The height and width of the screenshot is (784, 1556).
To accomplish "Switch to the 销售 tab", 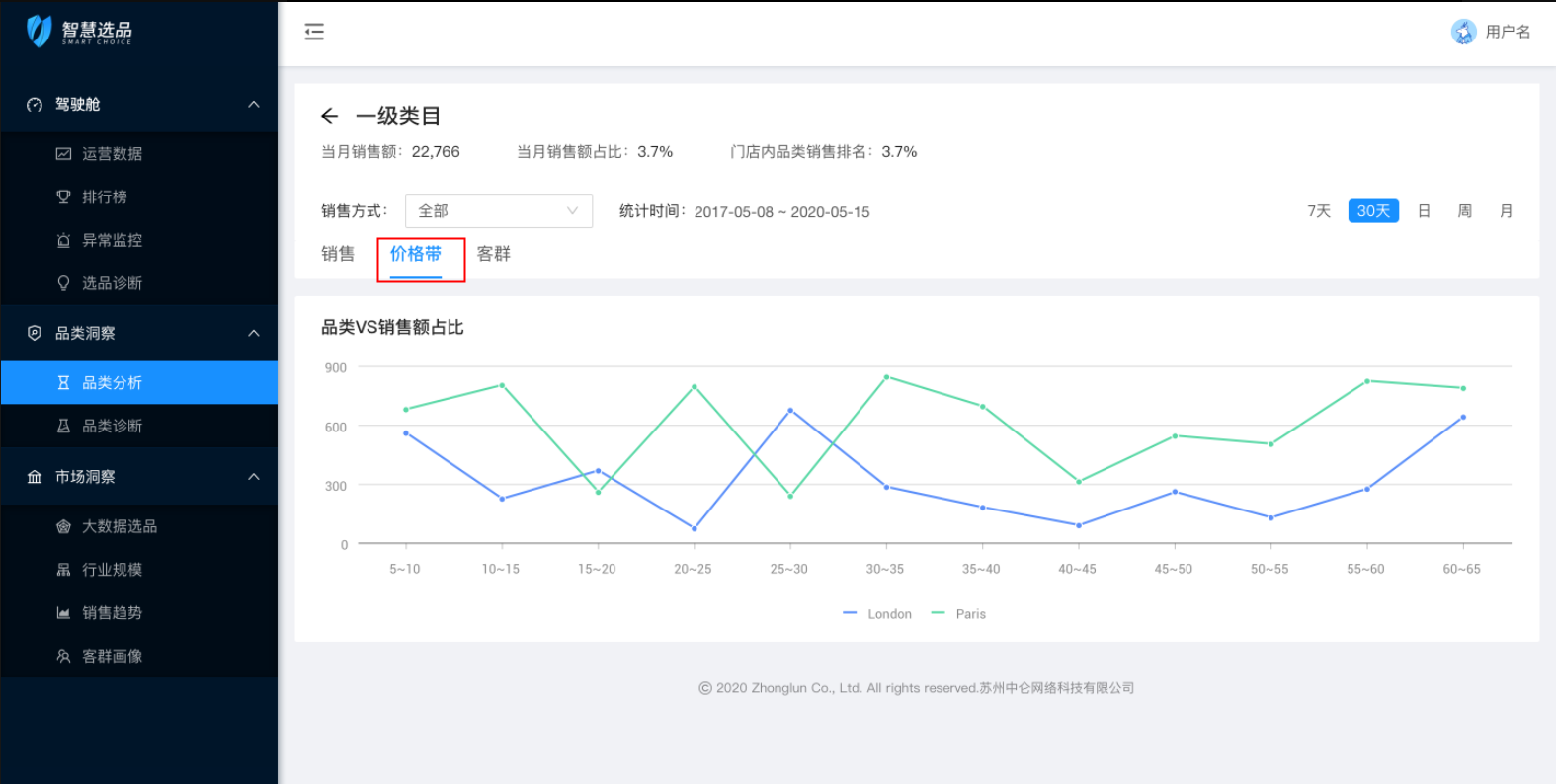I will (338, 254).
